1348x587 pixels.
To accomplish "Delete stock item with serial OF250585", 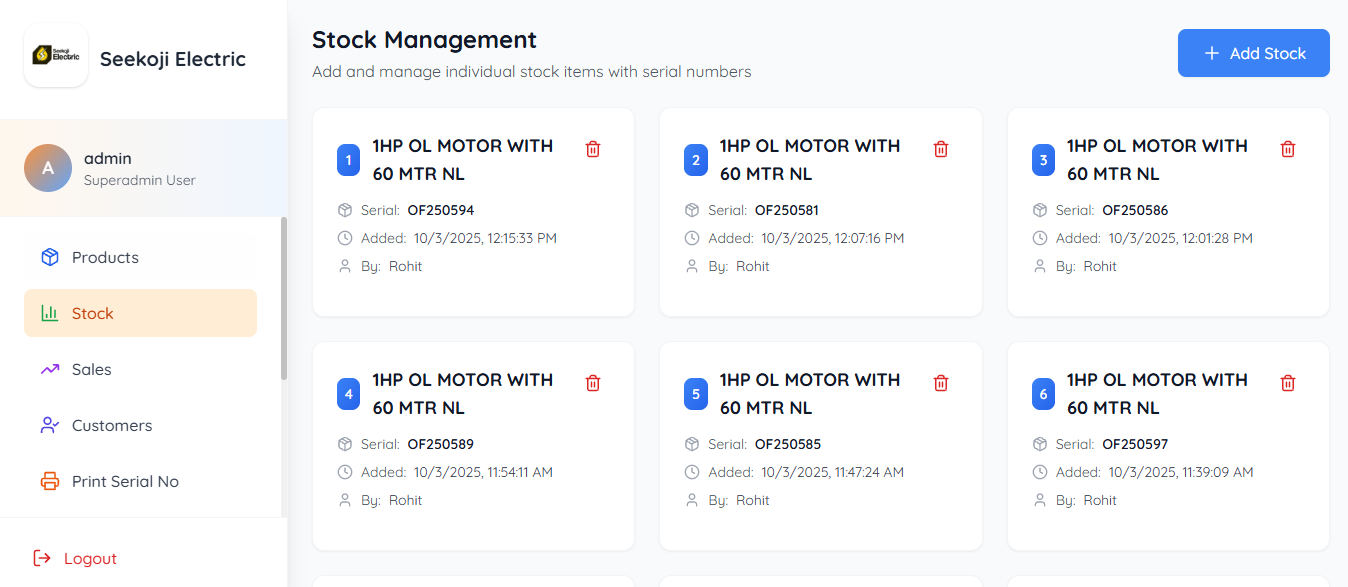I will [x=941, y=383].
